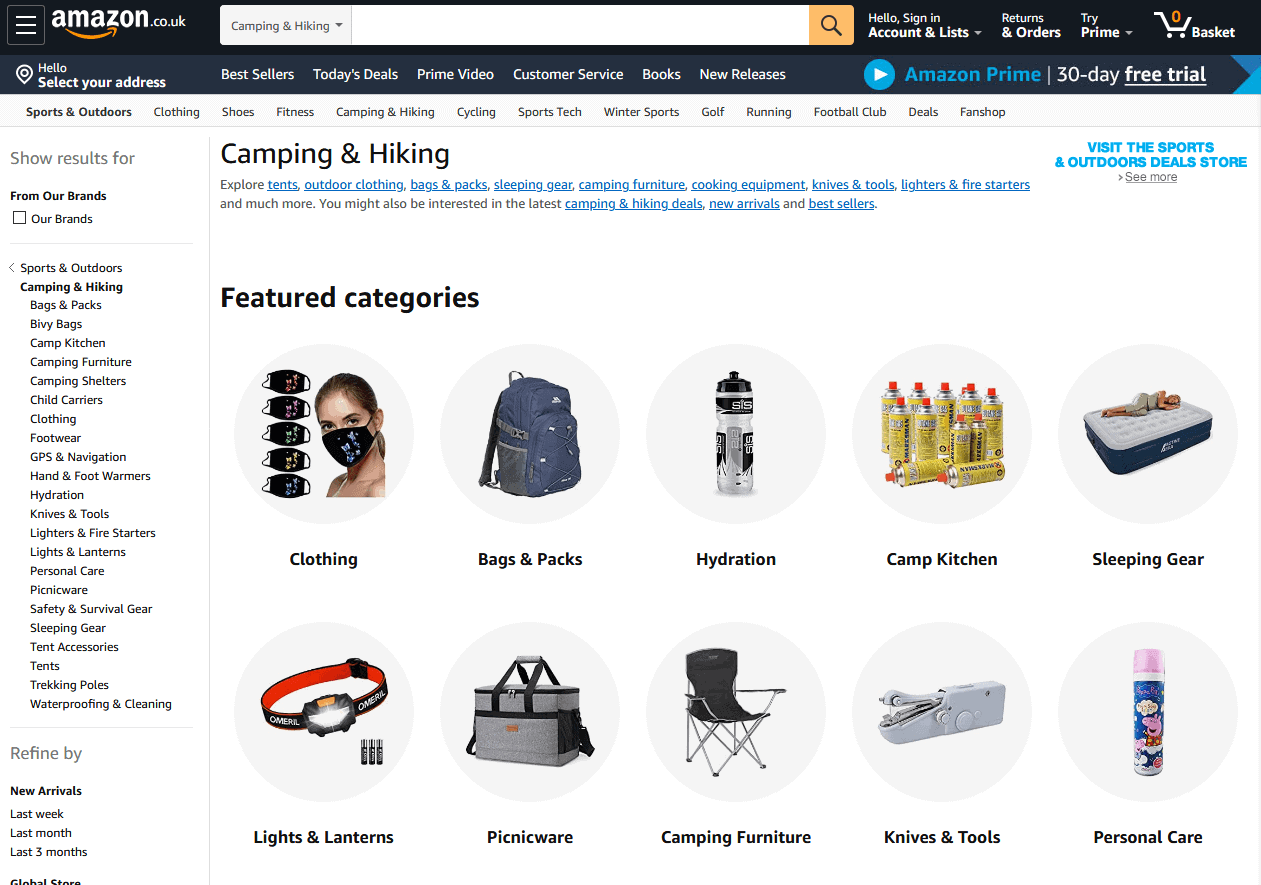1261x885 pixels.
Task: Click the See more deals link
Action: point(1151,177)
